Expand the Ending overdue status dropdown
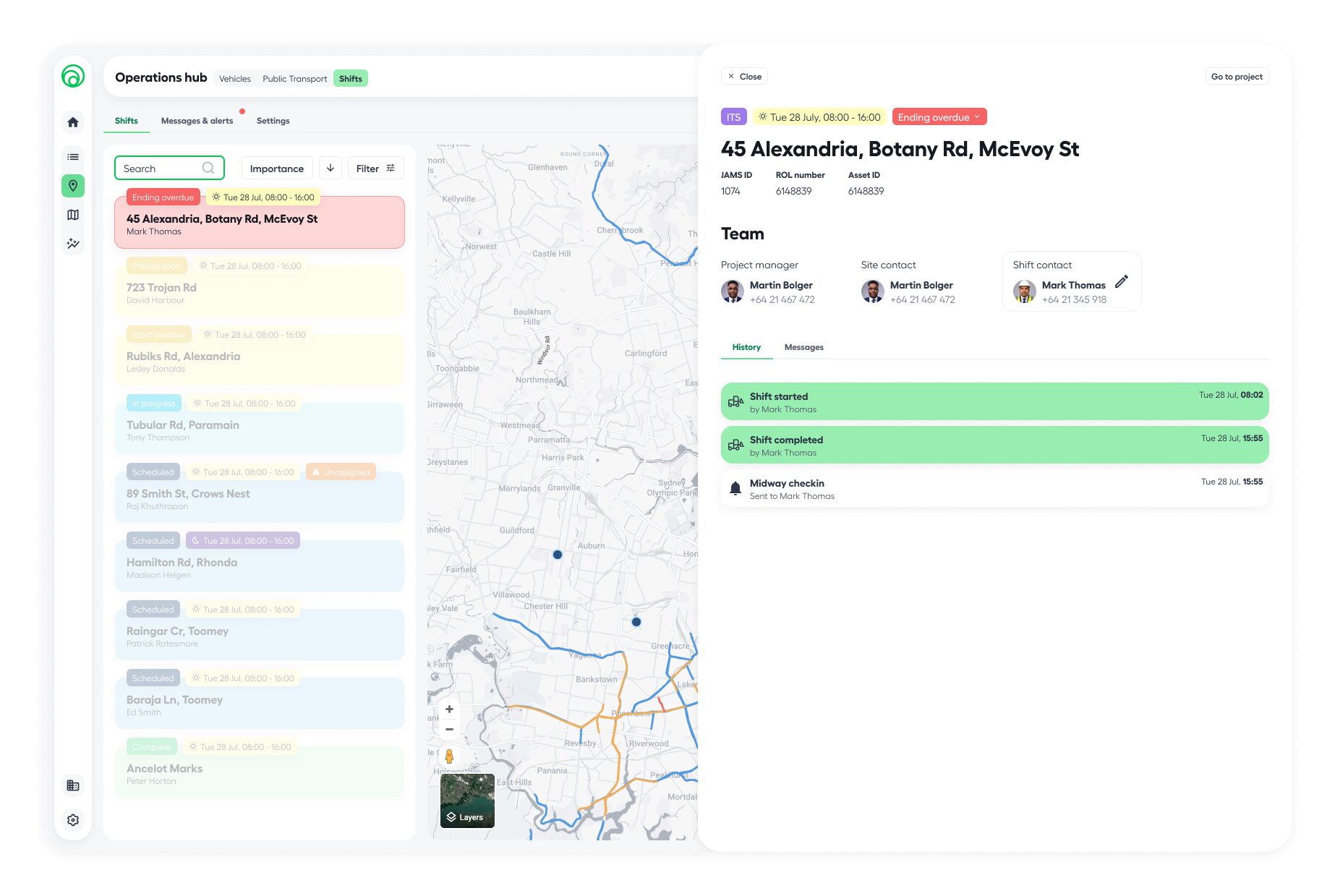This screenshot has width=1335, height=896. point(939,117)
